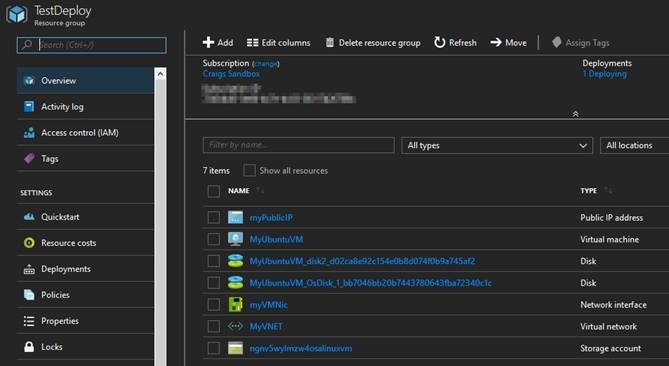Image resolution: width=669 pixels, height=366 pixels.
Task: Click the disk icon for MyUbuntuVM_disk2
Action: click(x=235, y=261)
